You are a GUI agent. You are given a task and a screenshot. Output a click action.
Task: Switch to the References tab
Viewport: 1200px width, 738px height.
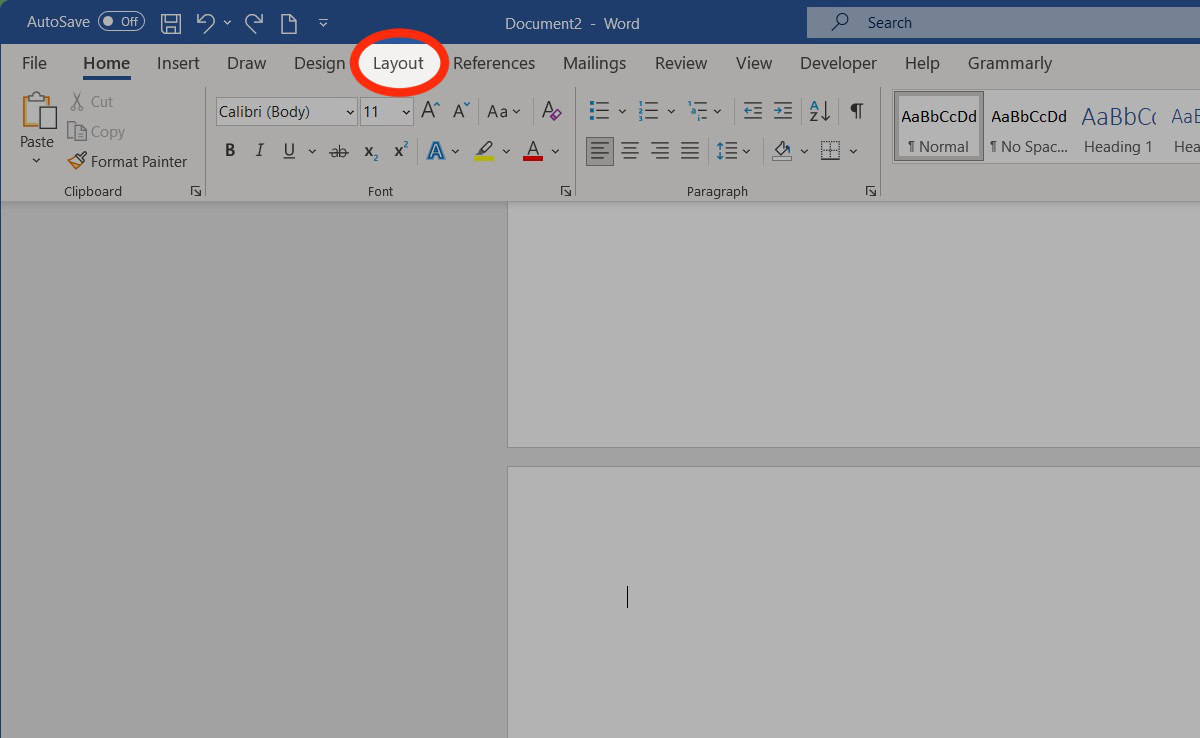[x=494, y=63]
